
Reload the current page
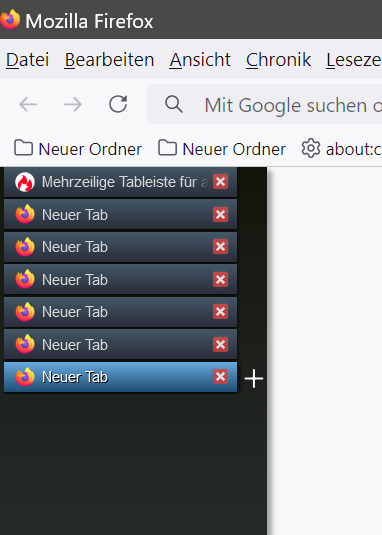point(118,104)
